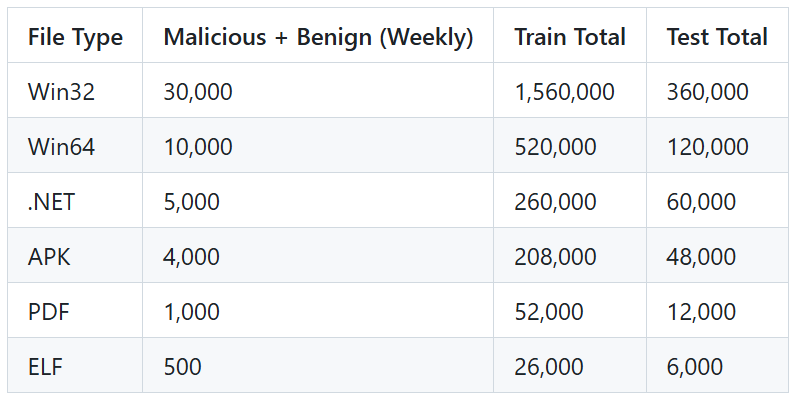Click the 48,000 test total cell
This screenshot has height=399, width=794.
click(701, 257)
